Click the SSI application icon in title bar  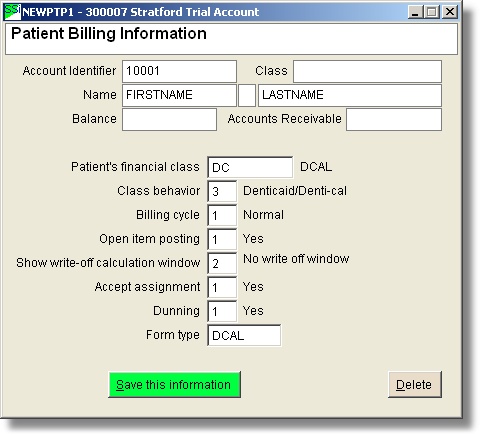point(13,12)
